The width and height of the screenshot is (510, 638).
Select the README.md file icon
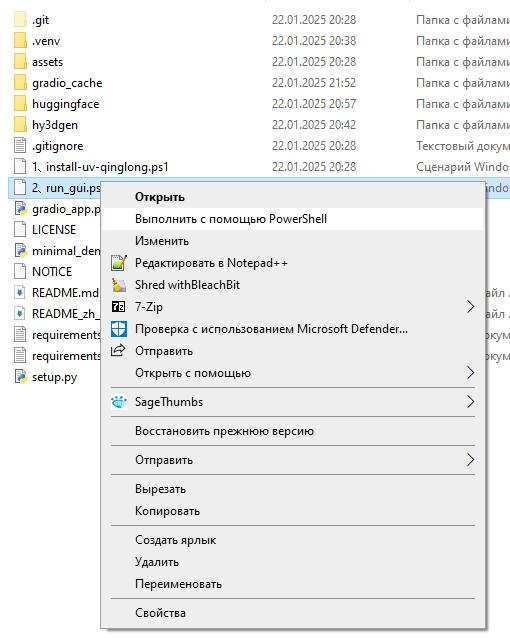pos(20,293)
